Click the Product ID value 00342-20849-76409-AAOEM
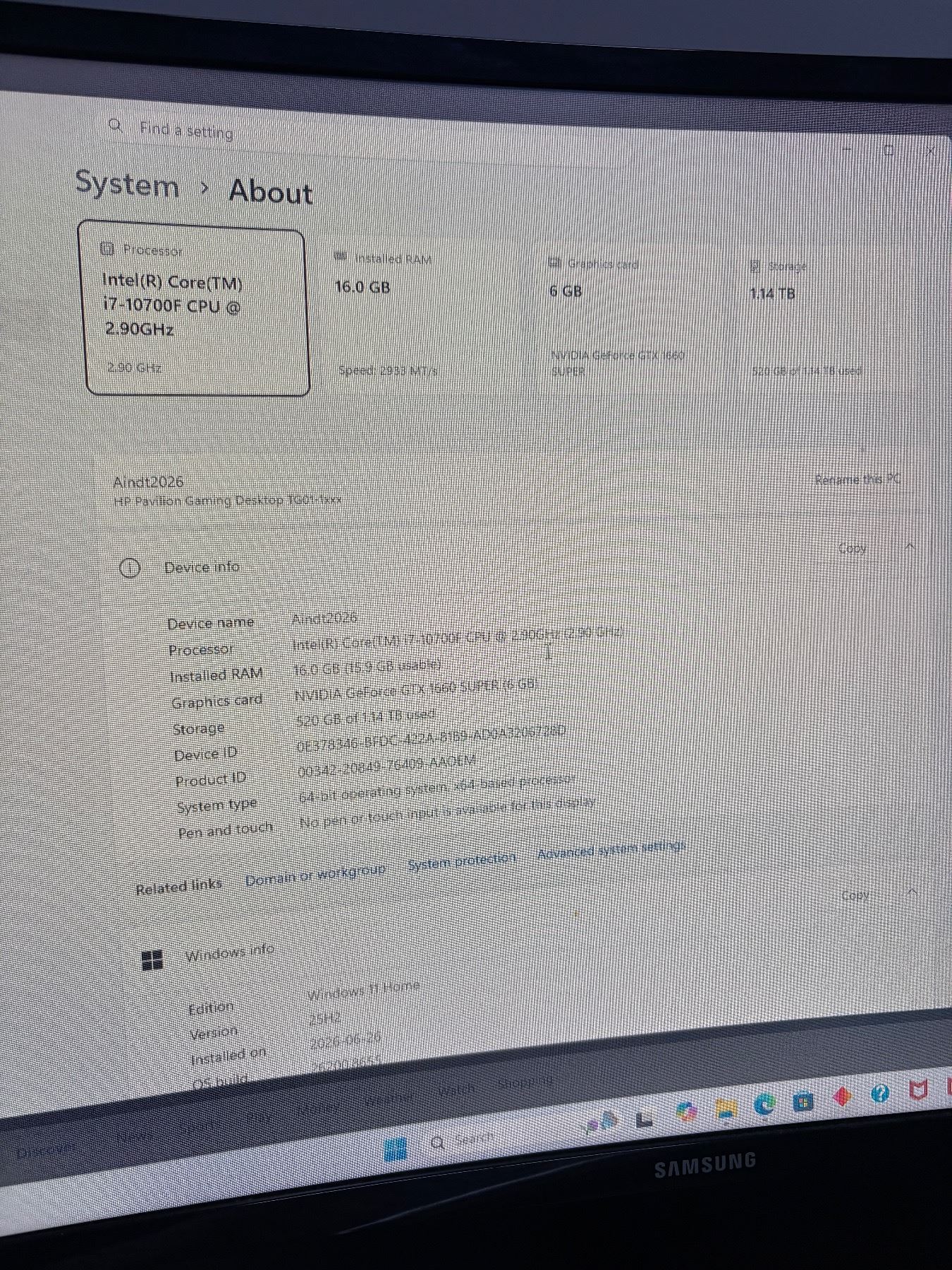 click(387, 766)
